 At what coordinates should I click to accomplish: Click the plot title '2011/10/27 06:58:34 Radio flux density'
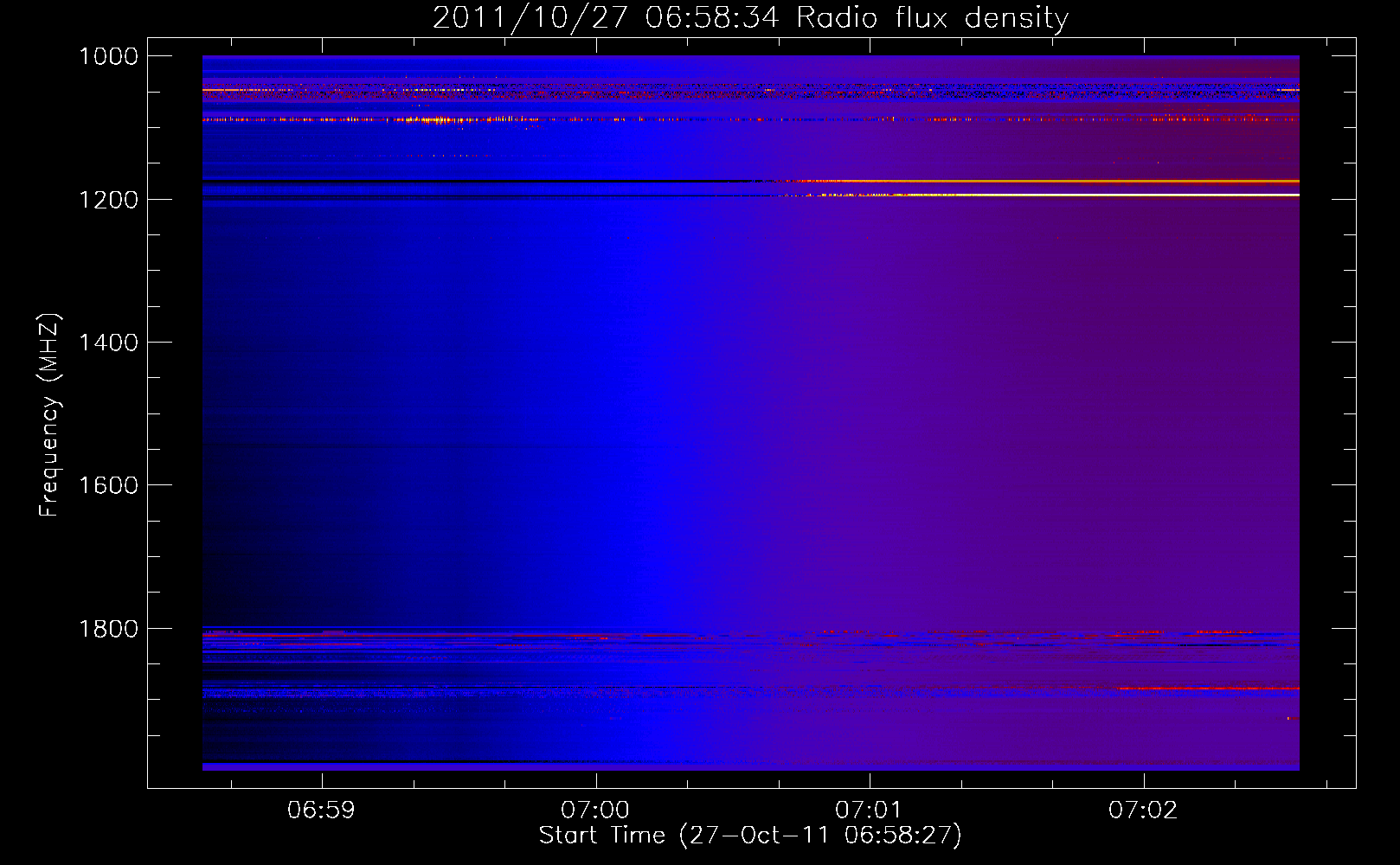click(750, 17)
